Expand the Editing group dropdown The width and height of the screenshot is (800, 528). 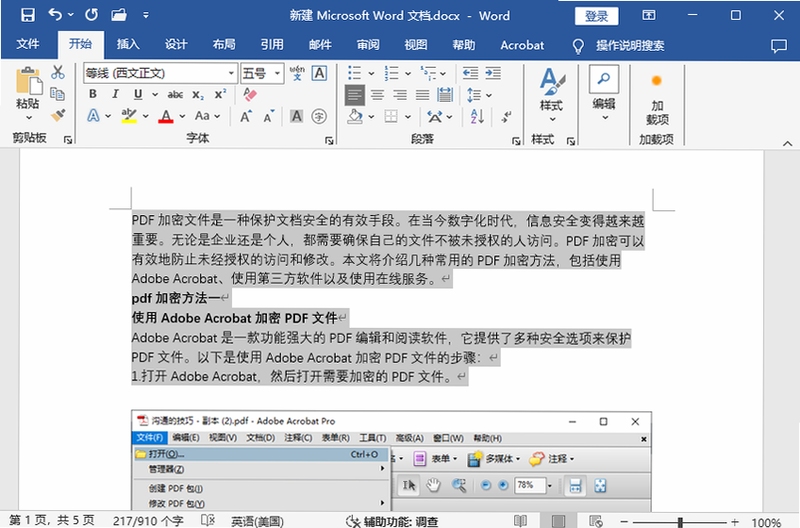pyautogui.click(x=605, y=118)
